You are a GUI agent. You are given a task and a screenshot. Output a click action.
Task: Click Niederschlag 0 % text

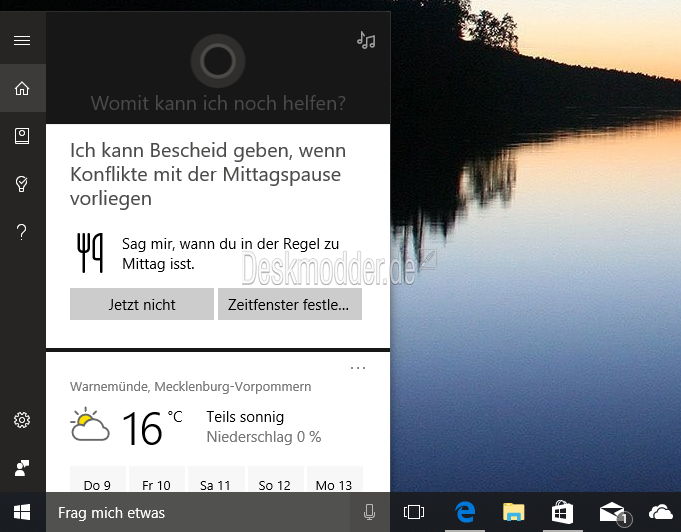[264, 437]
